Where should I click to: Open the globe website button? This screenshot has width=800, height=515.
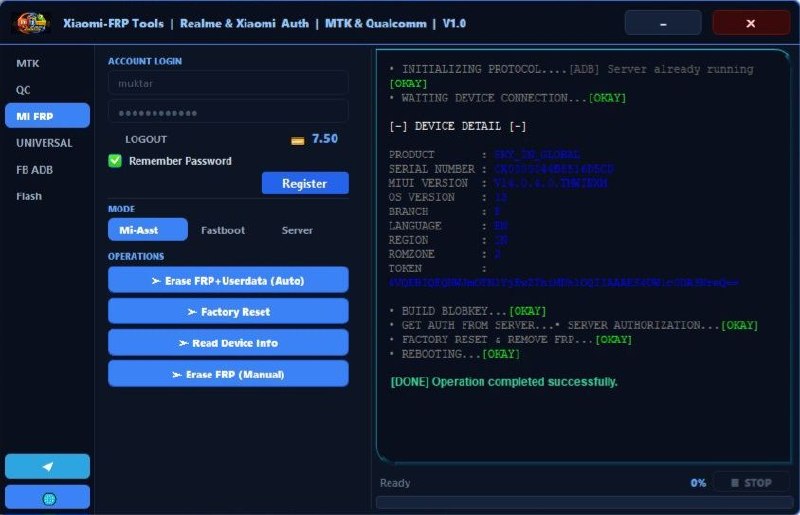(47, 498)
